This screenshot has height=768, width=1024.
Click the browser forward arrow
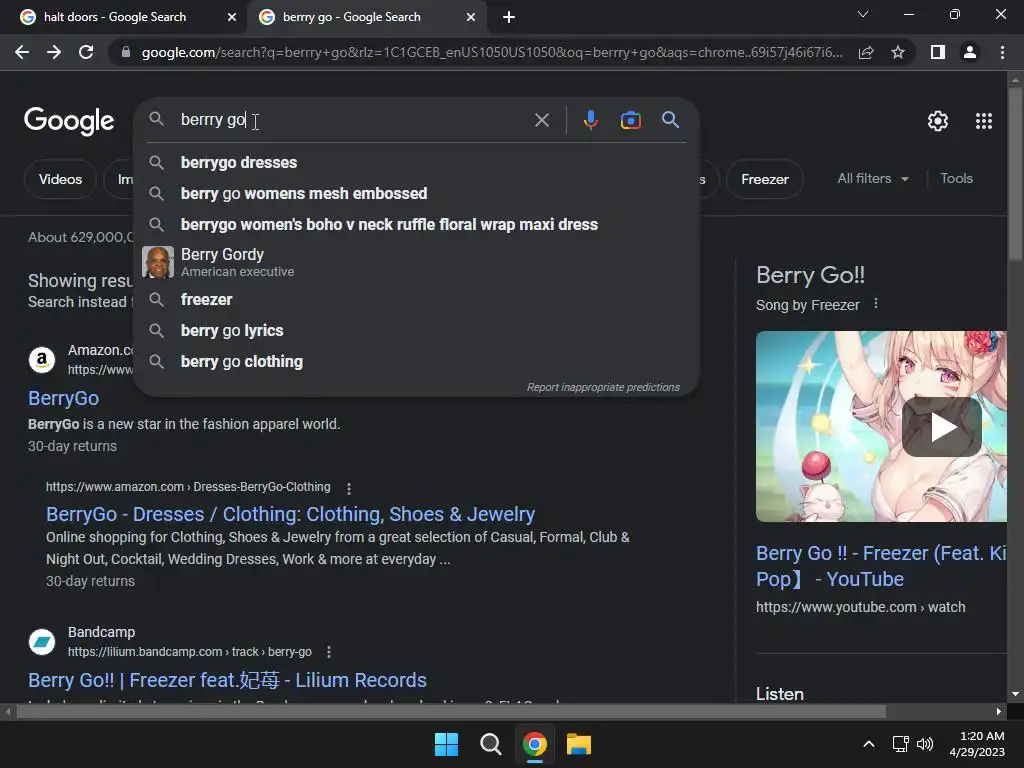coord(54,52)
